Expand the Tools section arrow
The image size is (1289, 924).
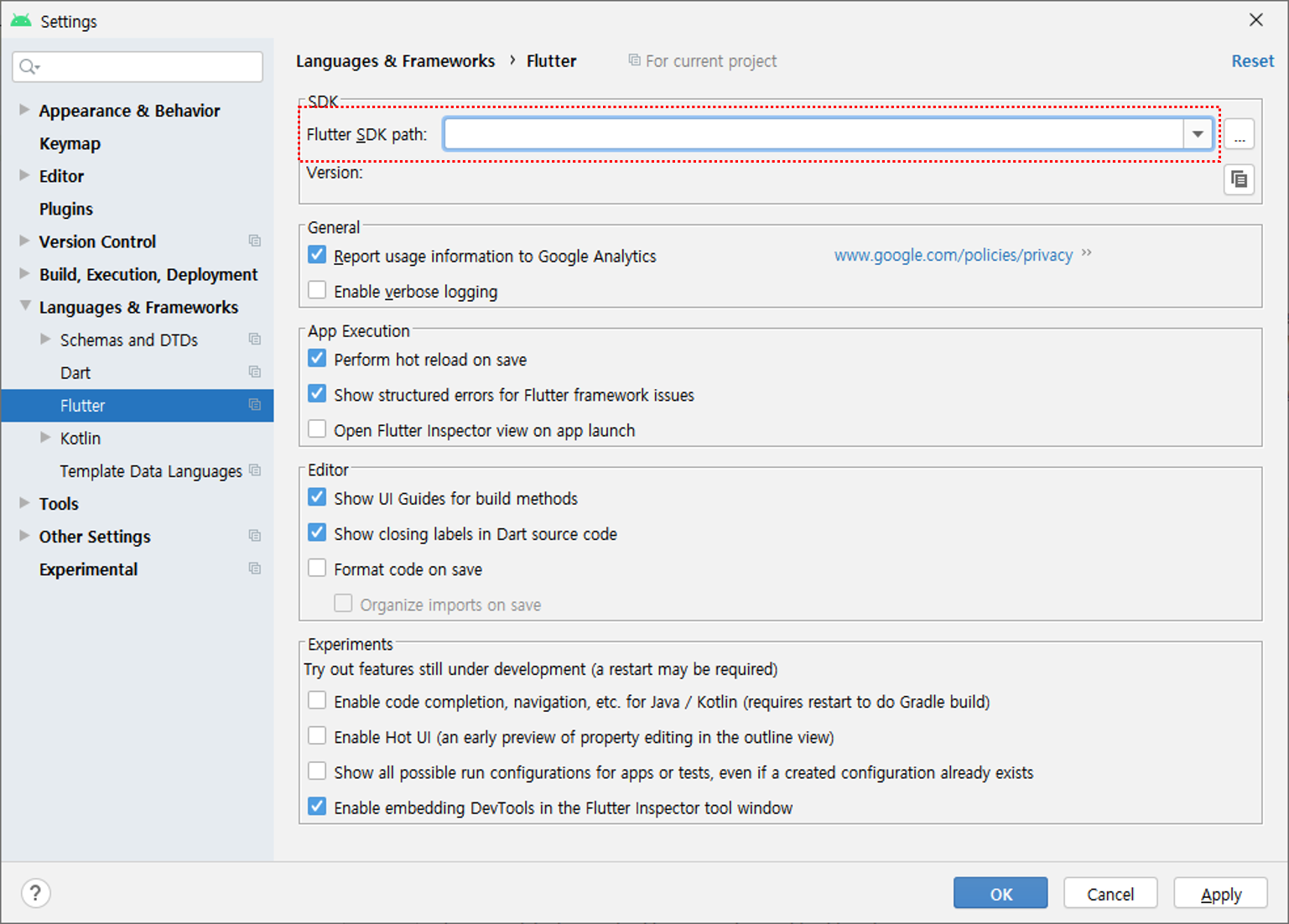point(24,503)
